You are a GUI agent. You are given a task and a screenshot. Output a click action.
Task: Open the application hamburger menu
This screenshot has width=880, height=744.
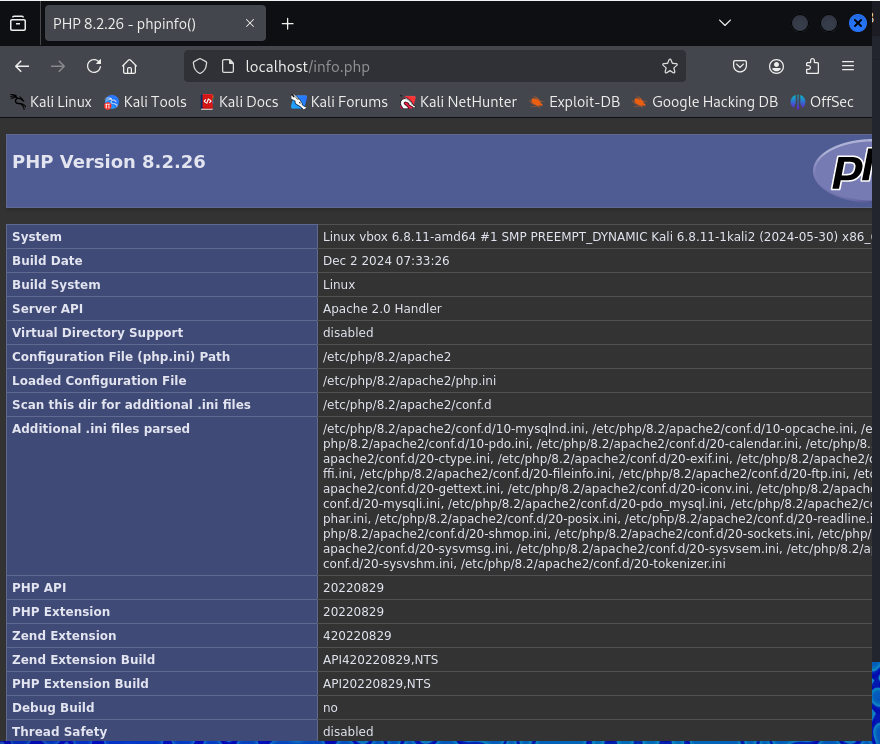pyautogui.click(x=848, y=66)
